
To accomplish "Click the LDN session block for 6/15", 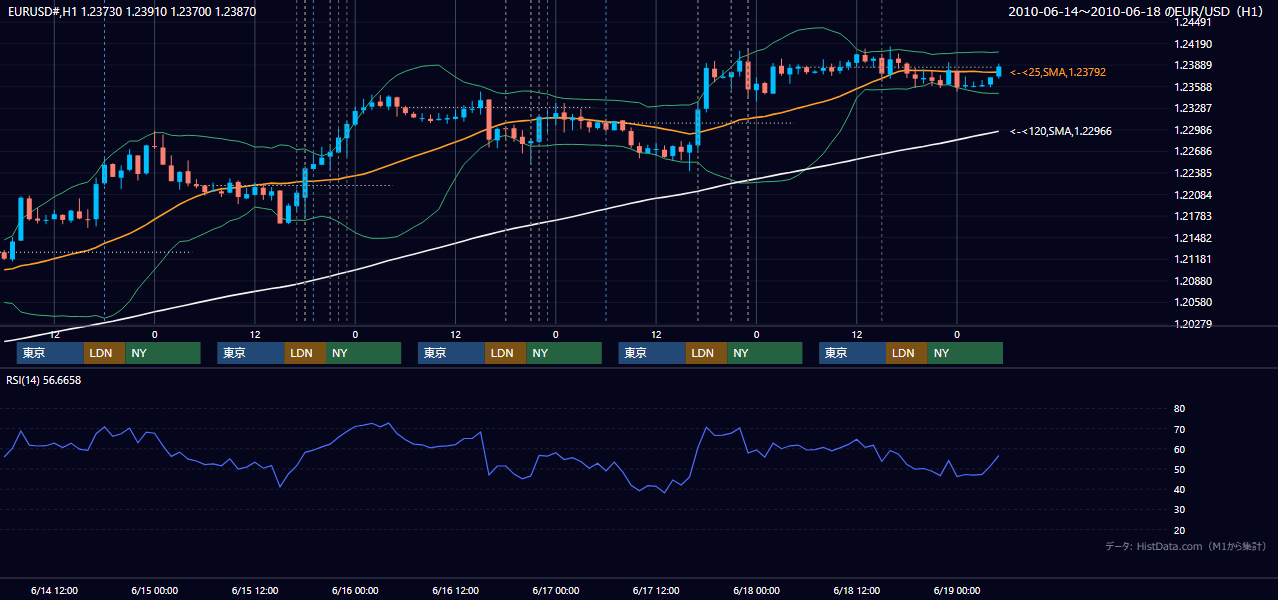I will 304,353.
